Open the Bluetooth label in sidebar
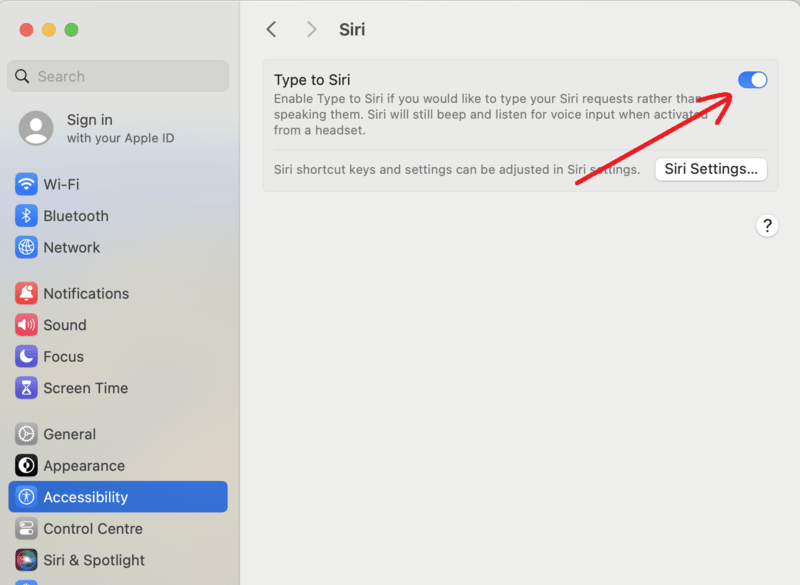800x585 pixels. point(76,216)
